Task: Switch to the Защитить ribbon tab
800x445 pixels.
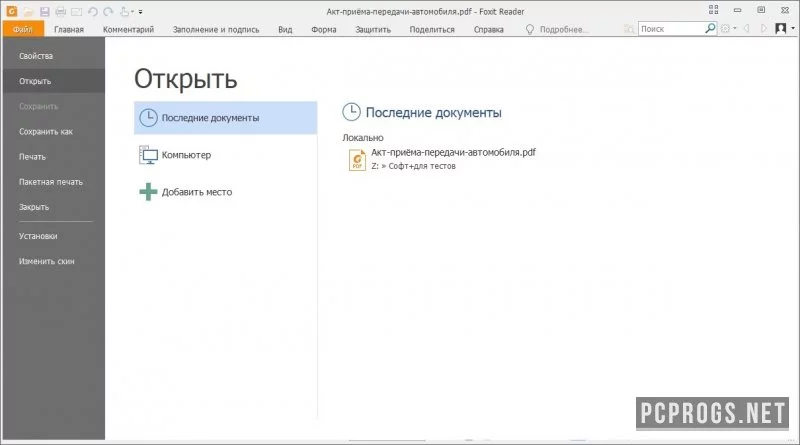Action: 373,30
